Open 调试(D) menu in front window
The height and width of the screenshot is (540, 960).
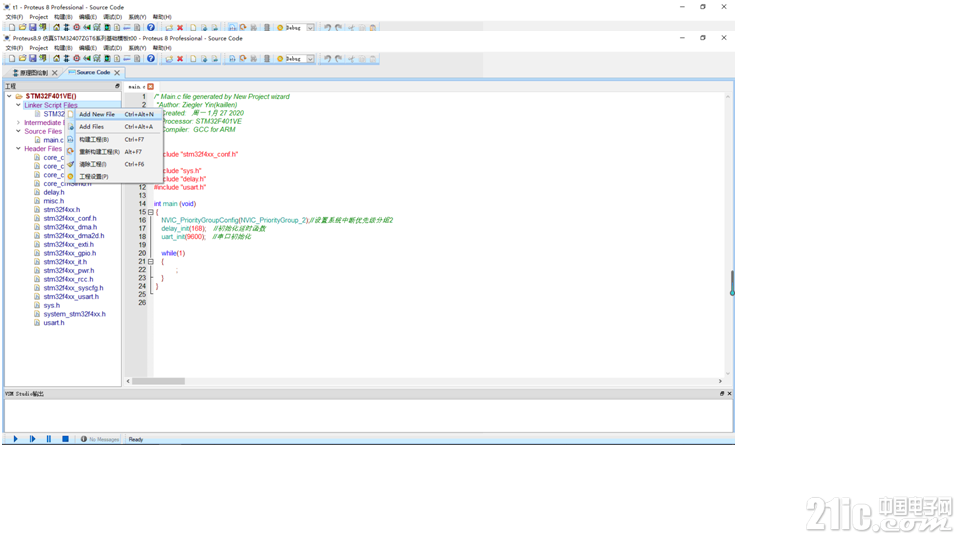[113, 48]
